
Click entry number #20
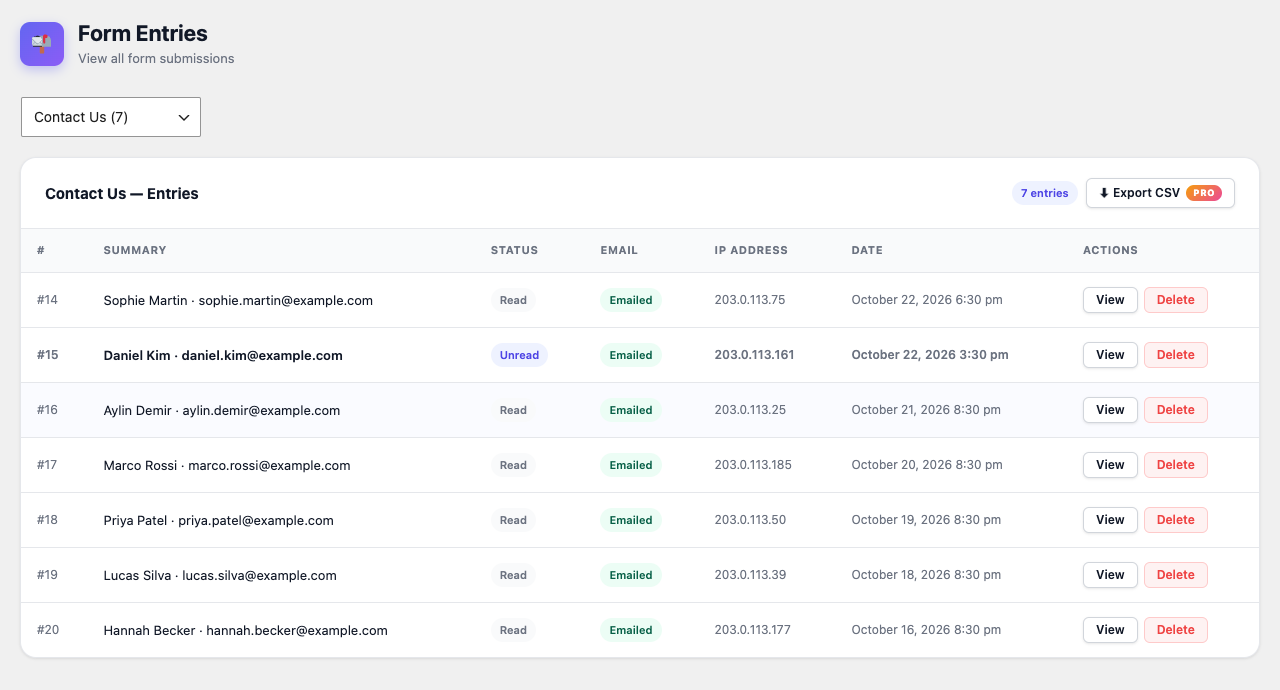(x=48, y=630)
